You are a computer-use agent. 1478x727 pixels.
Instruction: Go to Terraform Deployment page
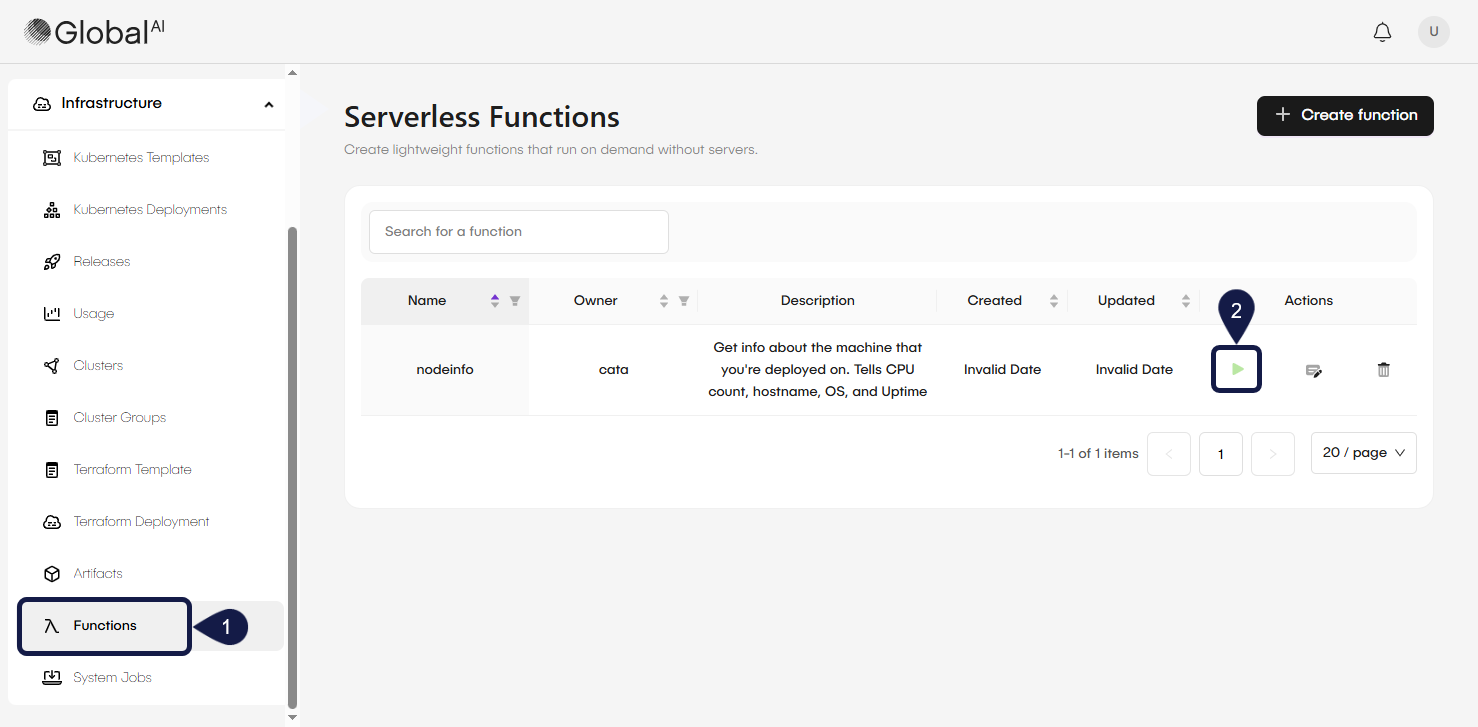pos(141,522)
